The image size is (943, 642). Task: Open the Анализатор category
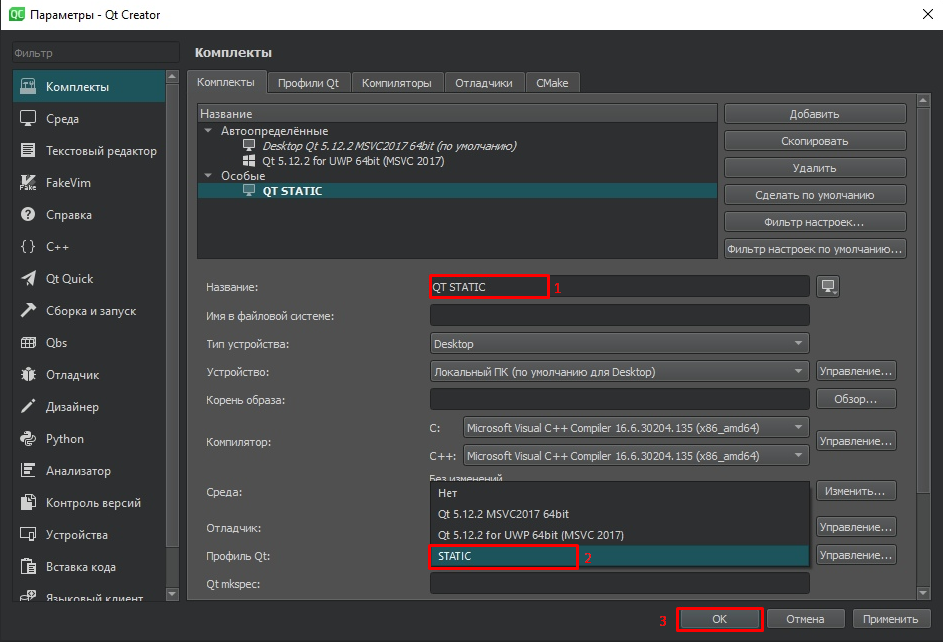(89, 471)
